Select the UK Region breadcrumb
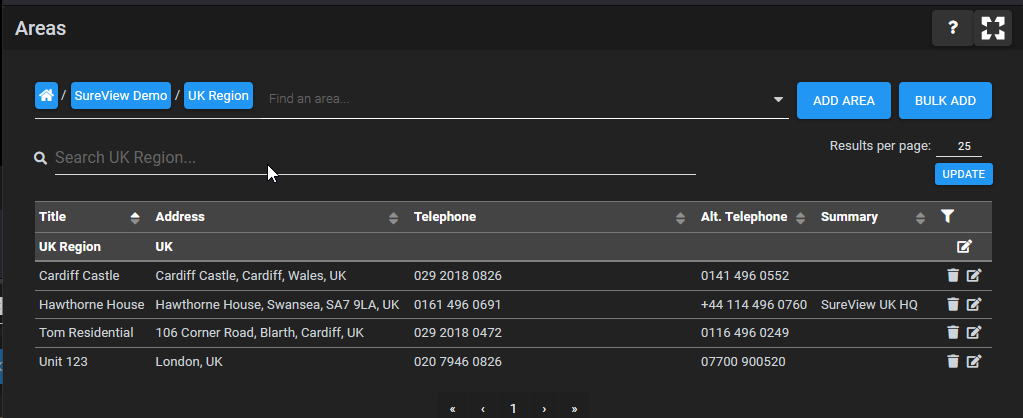The image size is (1023, 418). pos(219,96)
